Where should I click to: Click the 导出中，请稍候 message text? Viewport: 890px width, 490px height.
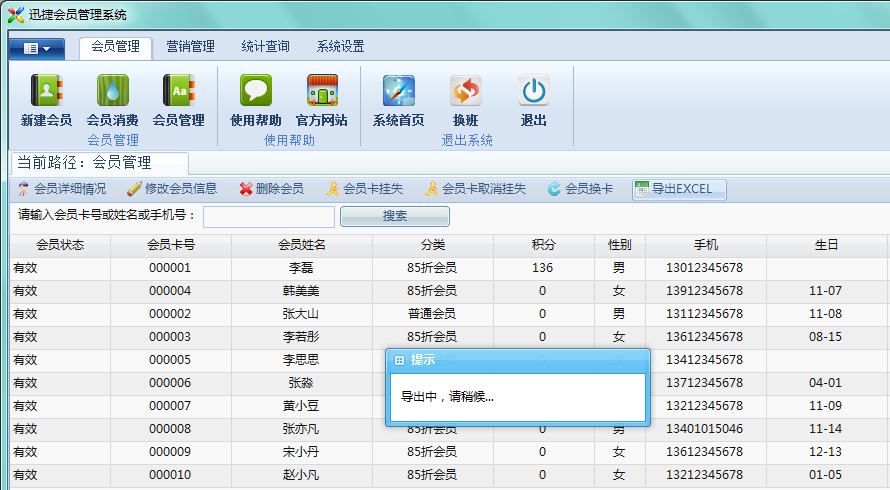(447, 397)
